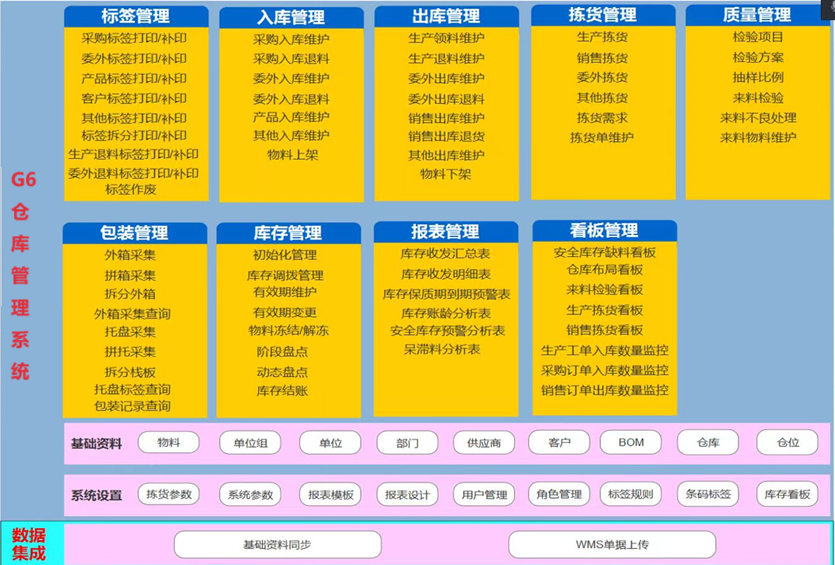Open the 出库管理 module header
835x565 pixels.
pyautogui.click(x=446, y=17)
